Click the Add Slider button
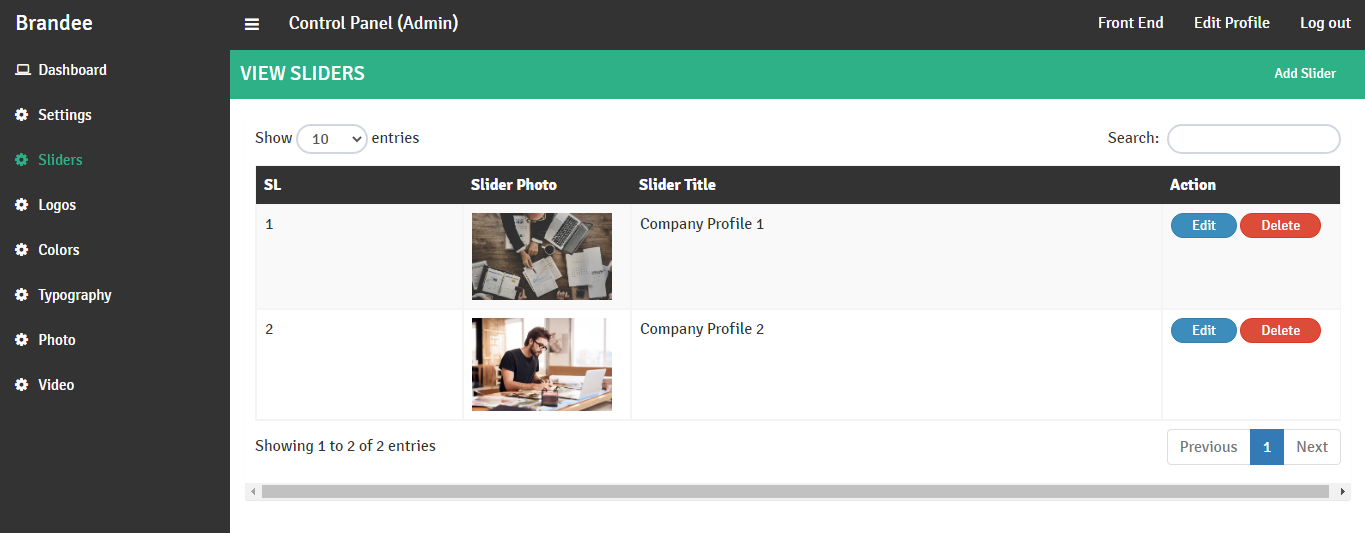 point(1304,74)
